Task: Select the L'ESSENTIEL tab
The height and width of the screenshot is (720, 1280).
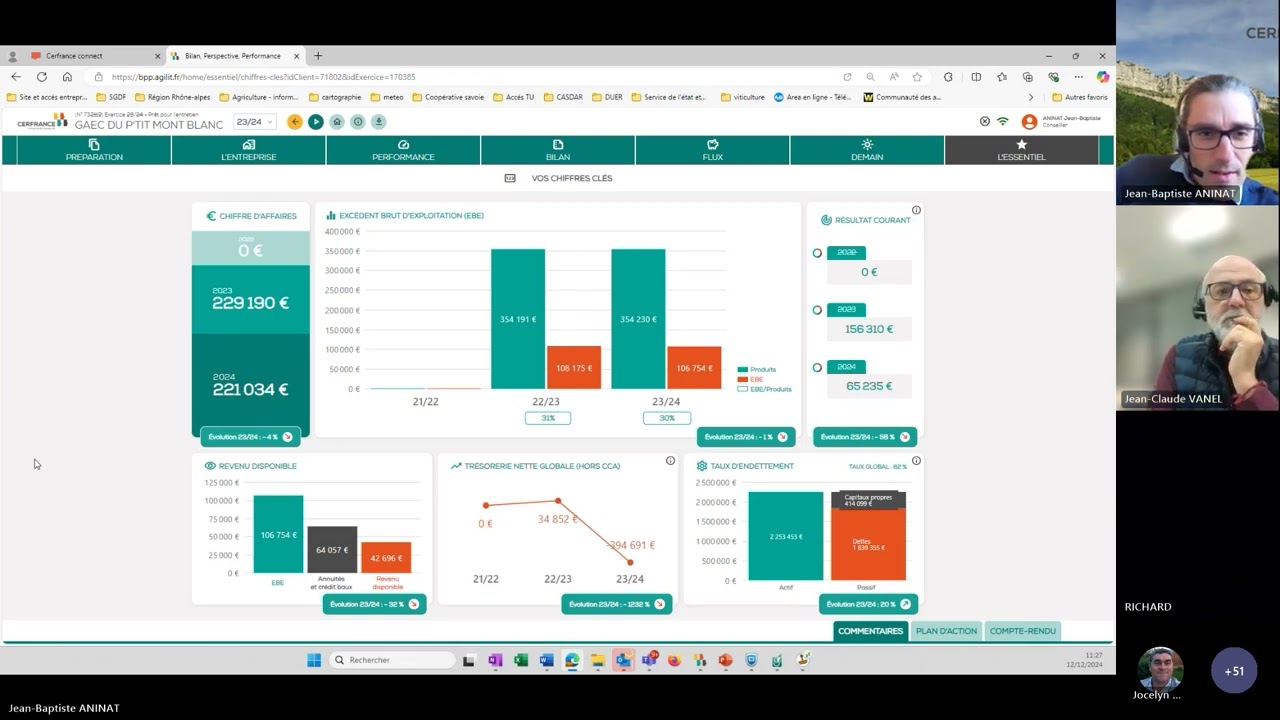Action: (1021, 150)
